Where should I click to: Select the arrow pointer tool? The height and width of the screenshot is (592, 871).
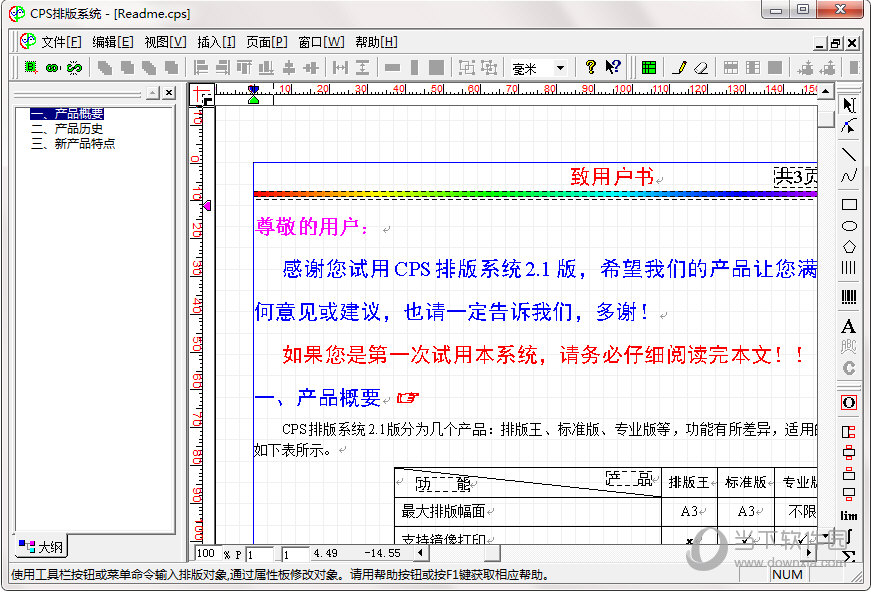coord(849,105)
